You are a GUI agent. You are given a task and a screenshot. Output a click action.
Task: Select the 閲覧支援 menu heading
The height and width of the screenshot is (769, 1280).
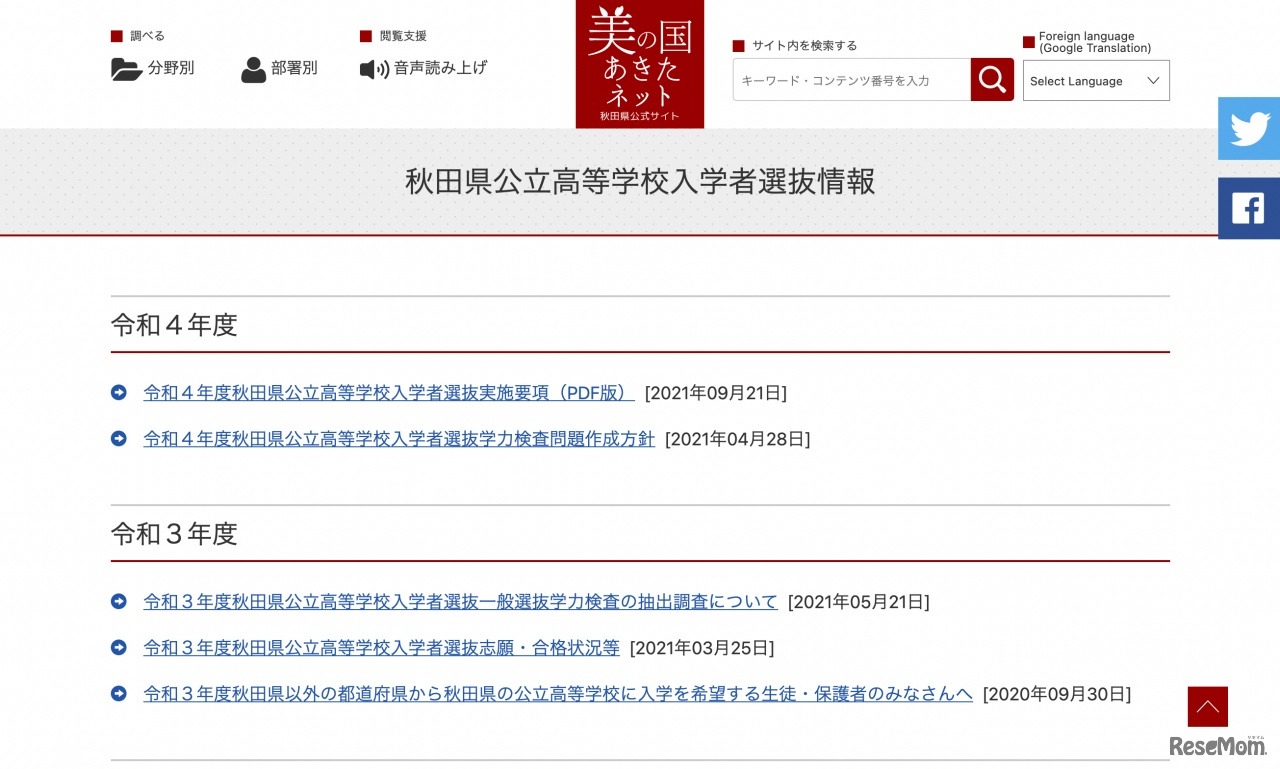point(400,35)
